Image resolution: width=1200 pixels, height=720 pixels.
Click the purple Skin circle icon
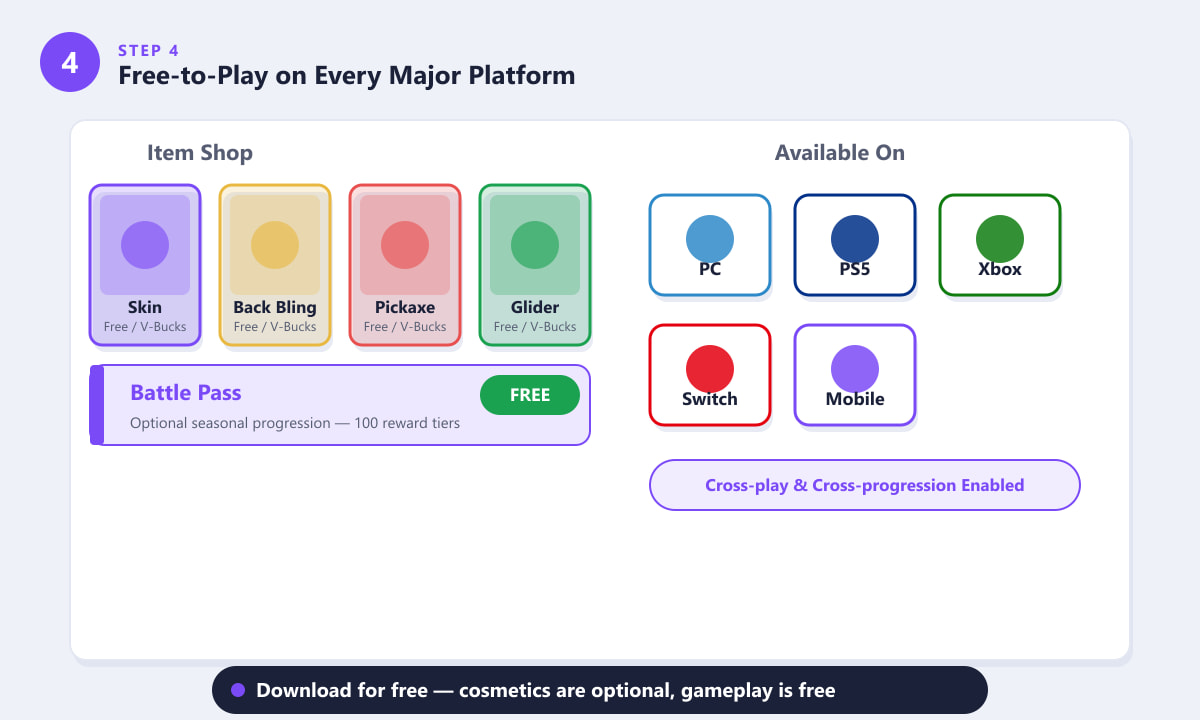click(x=145, y=245)
